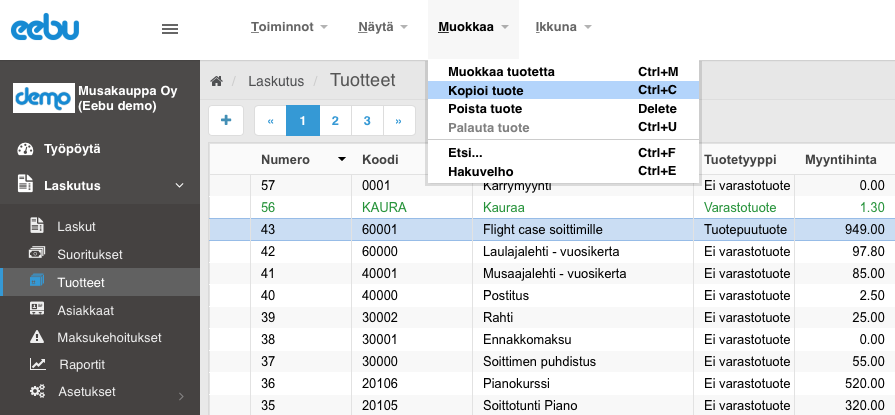Open Työpöytä dashboard in sidebar

pos(71,149)
